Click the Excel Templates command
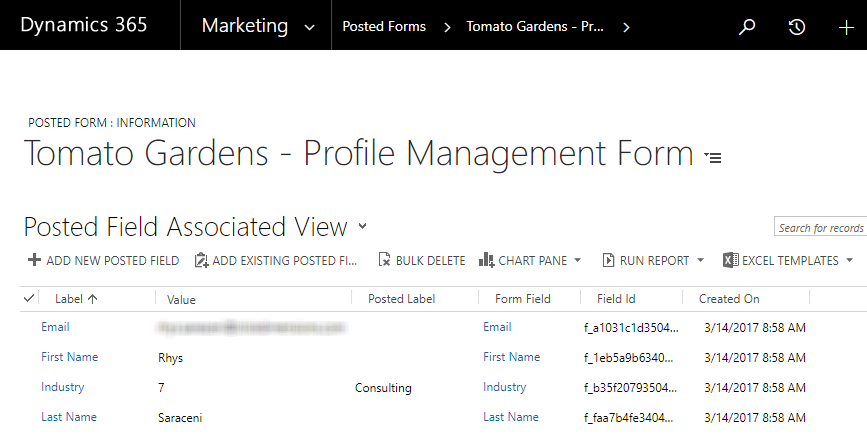 tap(788, 260)
